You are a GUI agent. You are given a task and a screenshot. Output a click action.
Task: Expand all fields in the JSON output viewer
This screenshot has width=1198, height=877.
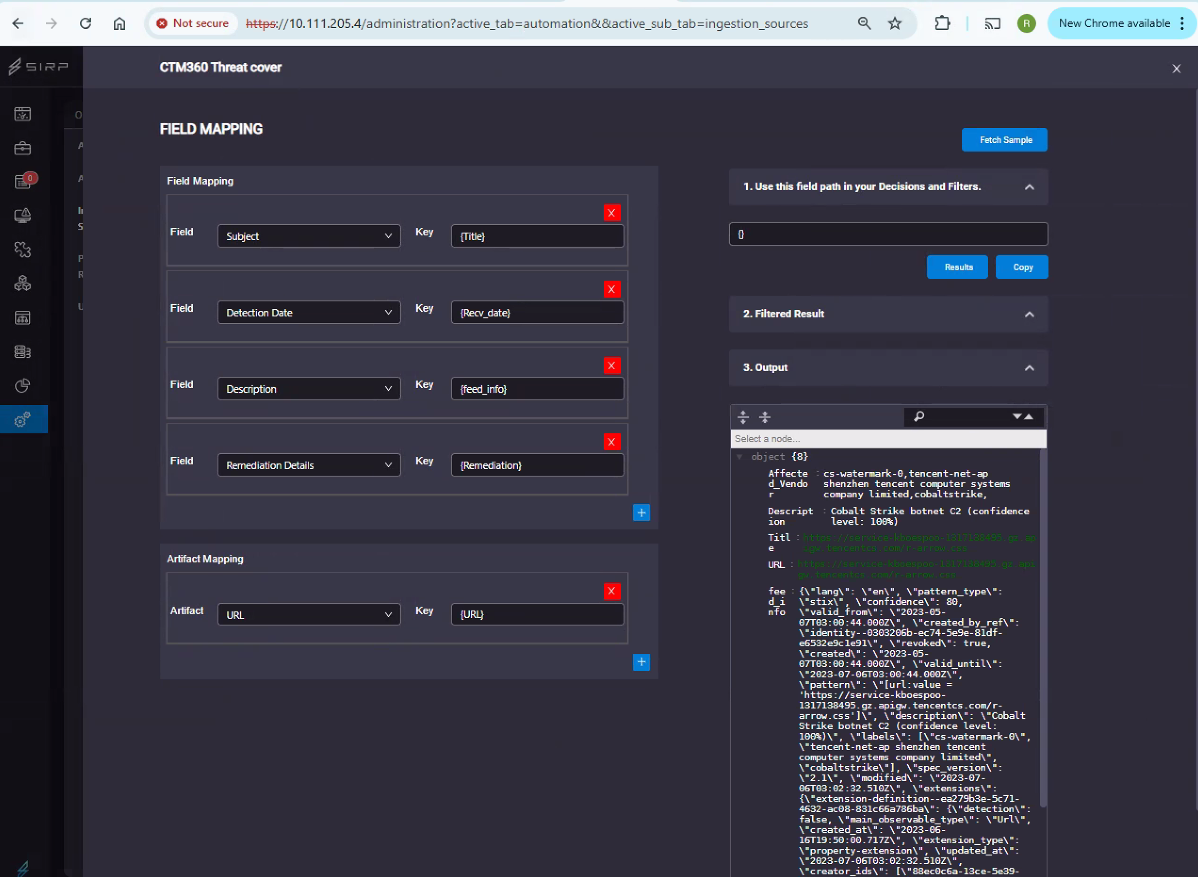point(743,417)
